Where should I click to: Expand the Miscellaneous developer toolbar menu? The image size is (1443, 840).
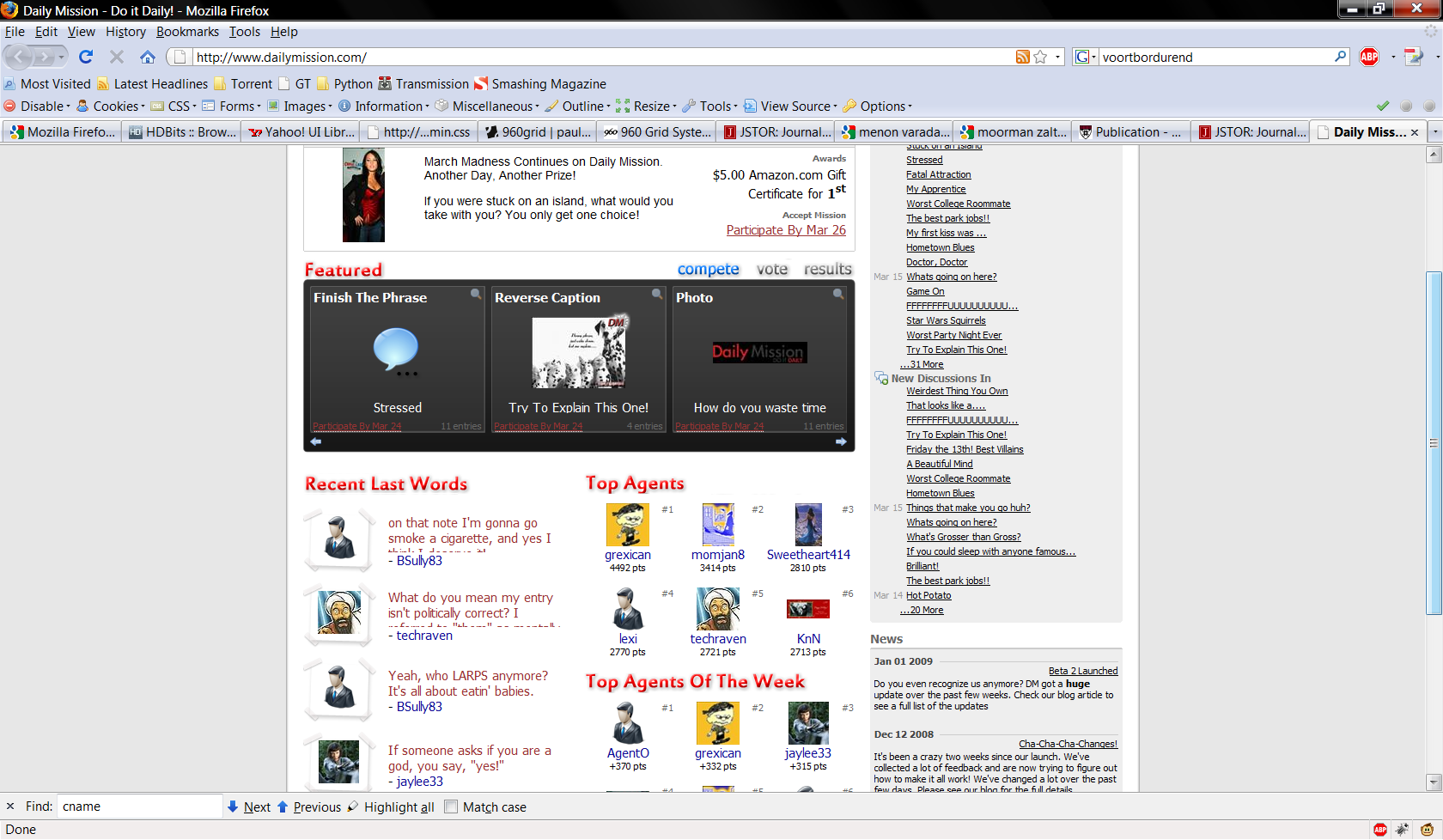click(487, 107)
